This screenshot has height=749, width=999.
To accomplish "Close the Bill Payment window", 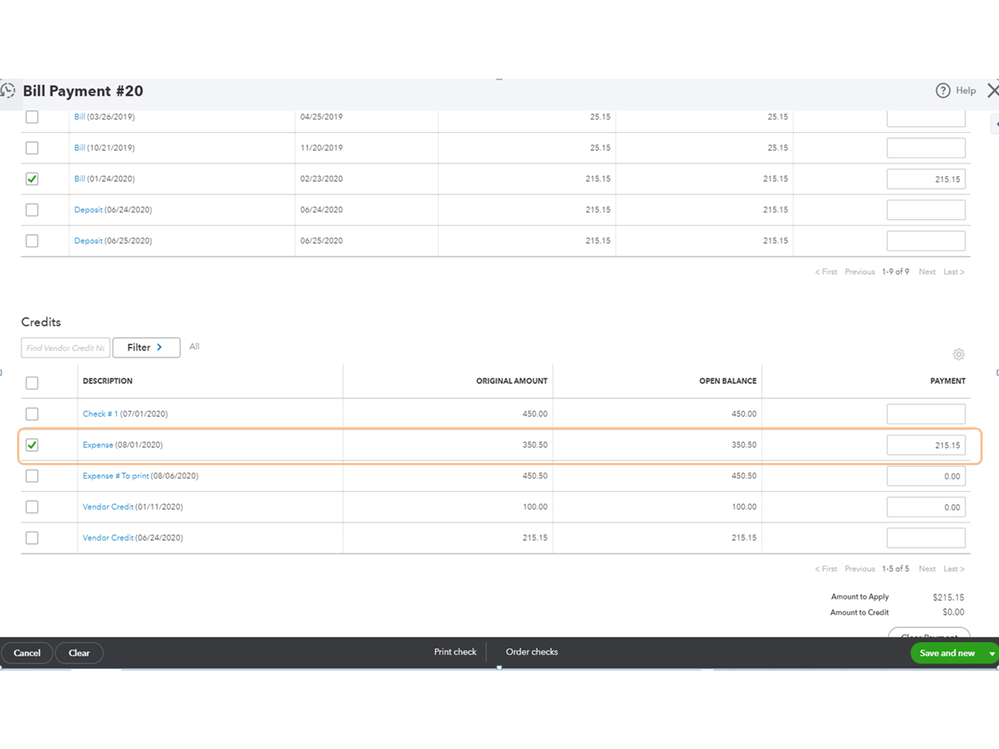I will coord(993,90).
